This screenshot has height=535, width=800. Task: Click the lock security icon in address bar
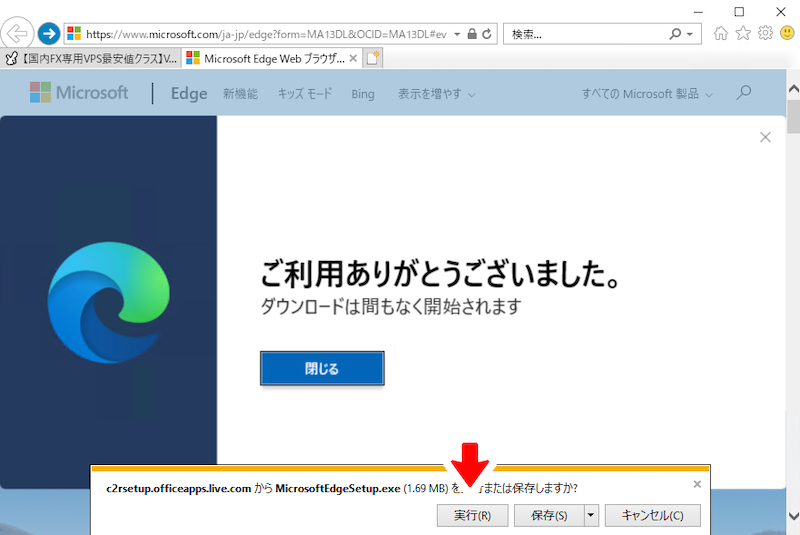[x=472, y=34]
